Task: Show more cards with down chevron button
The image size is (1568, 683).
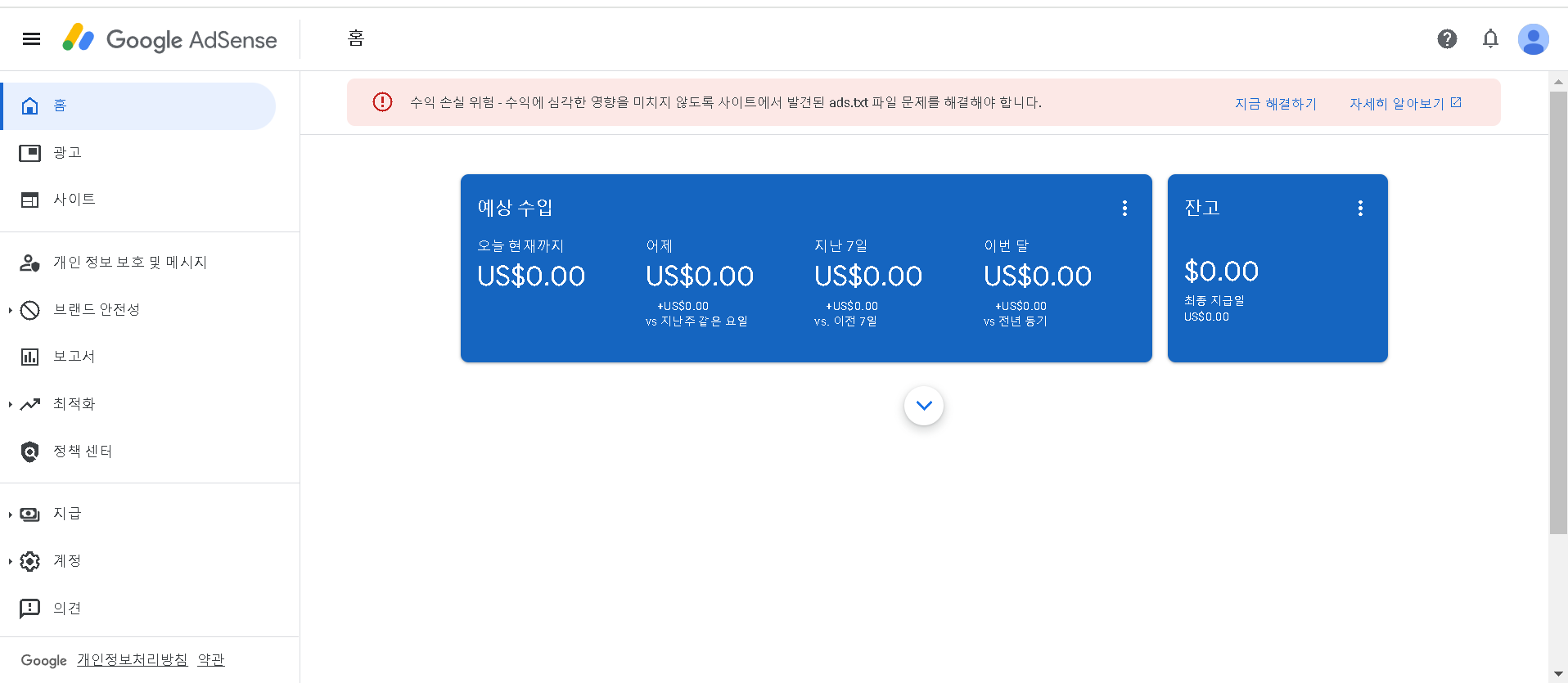Action: [x=924, y=406]
